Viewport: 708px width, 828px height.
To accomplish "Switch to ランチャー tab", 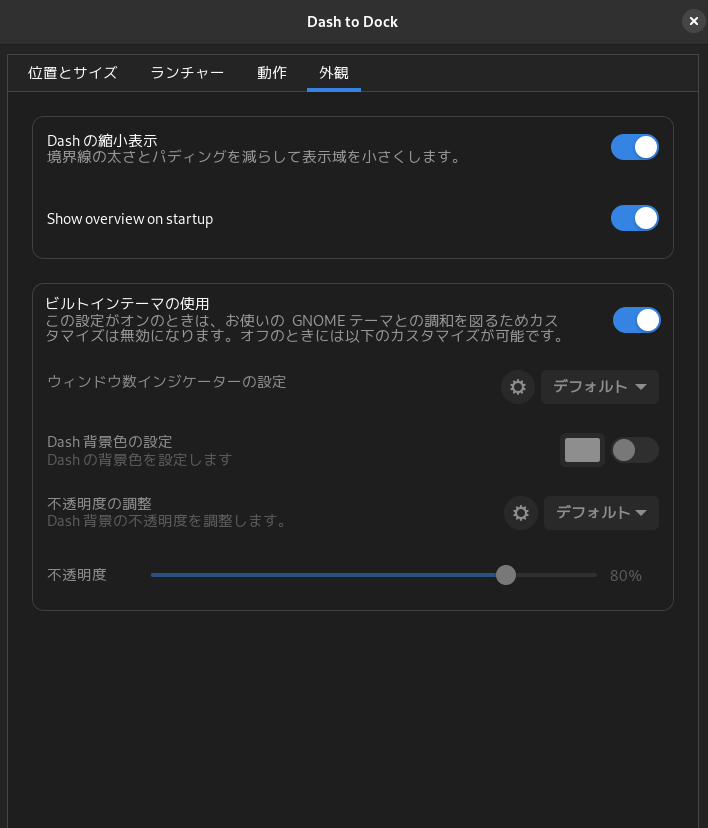I will coord(187,73).
